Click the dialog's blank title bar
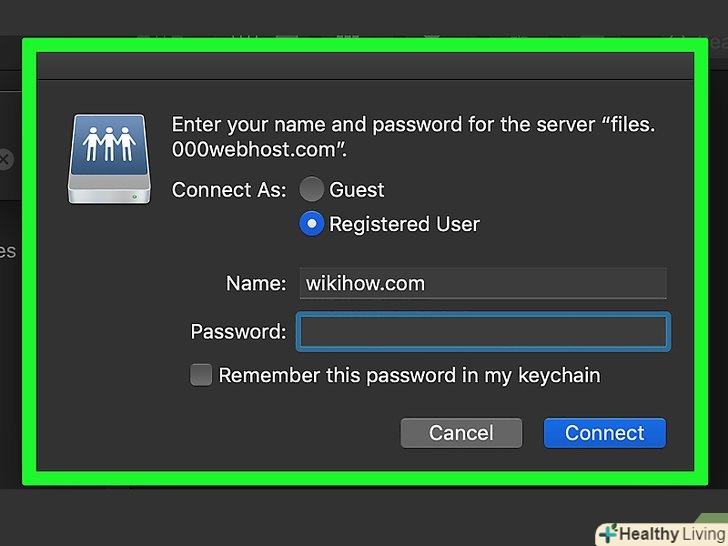Image resolution: width=728 pixels, height=546 pixels. [x=364, y=65]
